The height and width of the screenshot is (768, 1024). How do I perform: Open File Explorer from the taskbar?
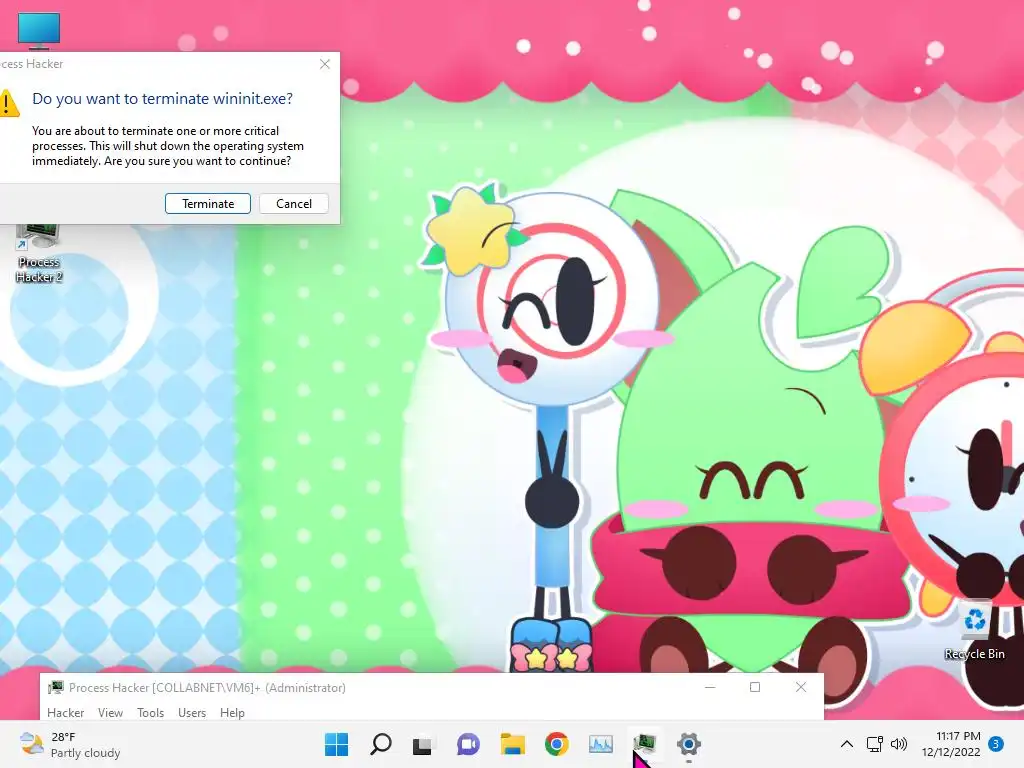pyautogui.click(x=513, y=744)
